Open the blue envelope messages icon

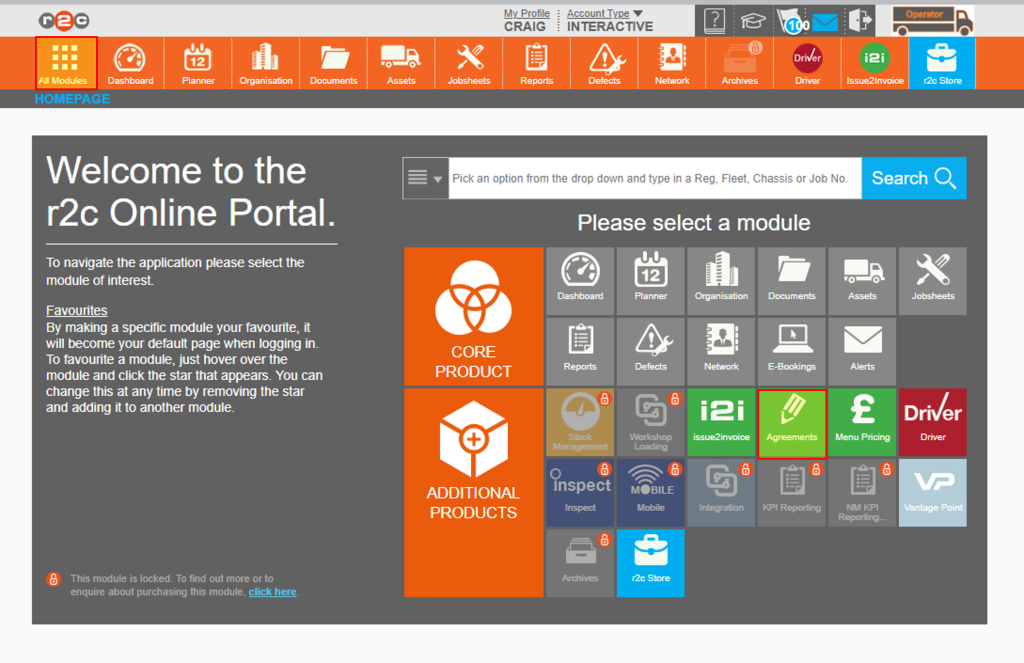tap(825, 23)
